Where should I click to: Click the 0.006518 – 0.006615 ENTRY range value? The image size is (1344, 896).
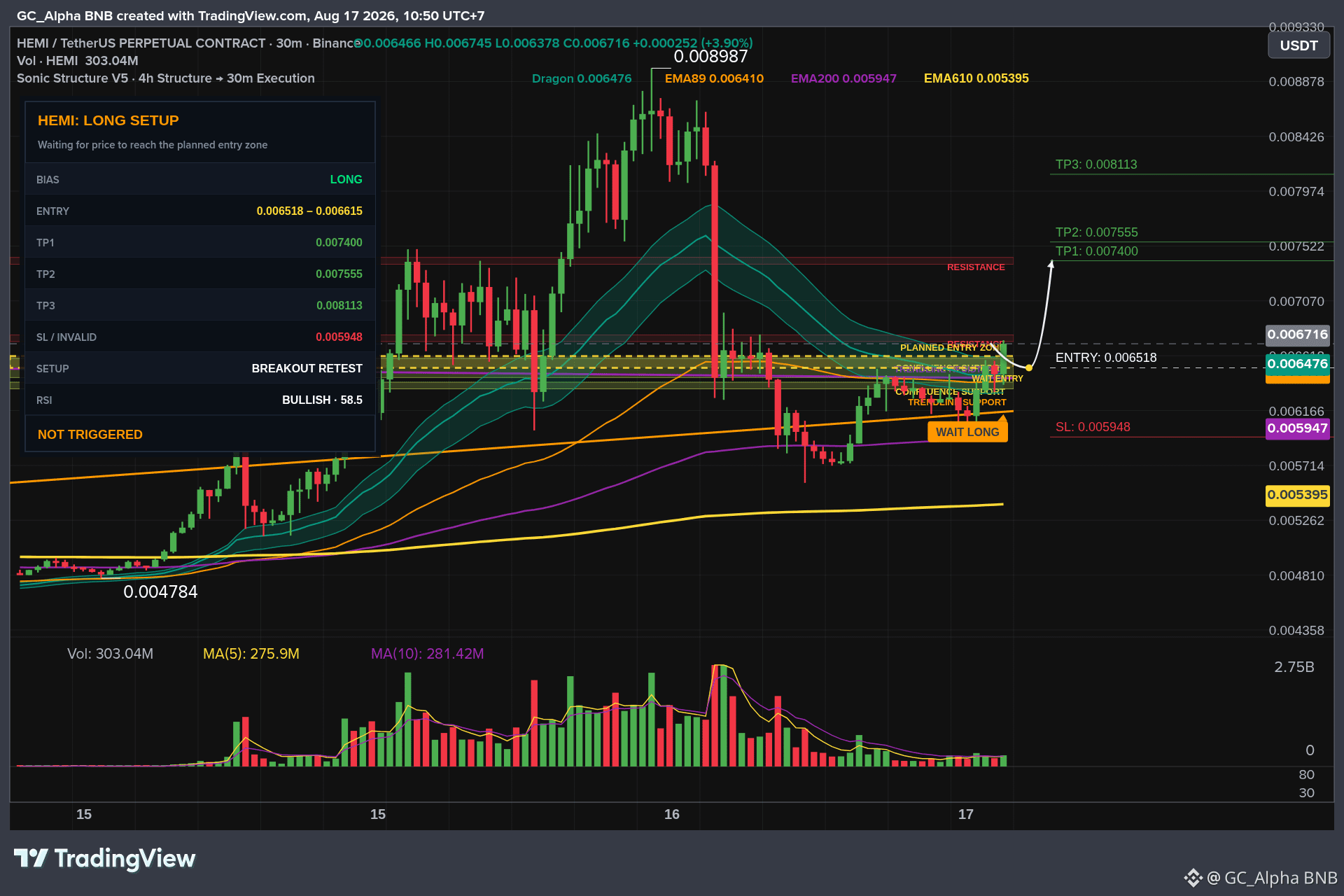309,211
